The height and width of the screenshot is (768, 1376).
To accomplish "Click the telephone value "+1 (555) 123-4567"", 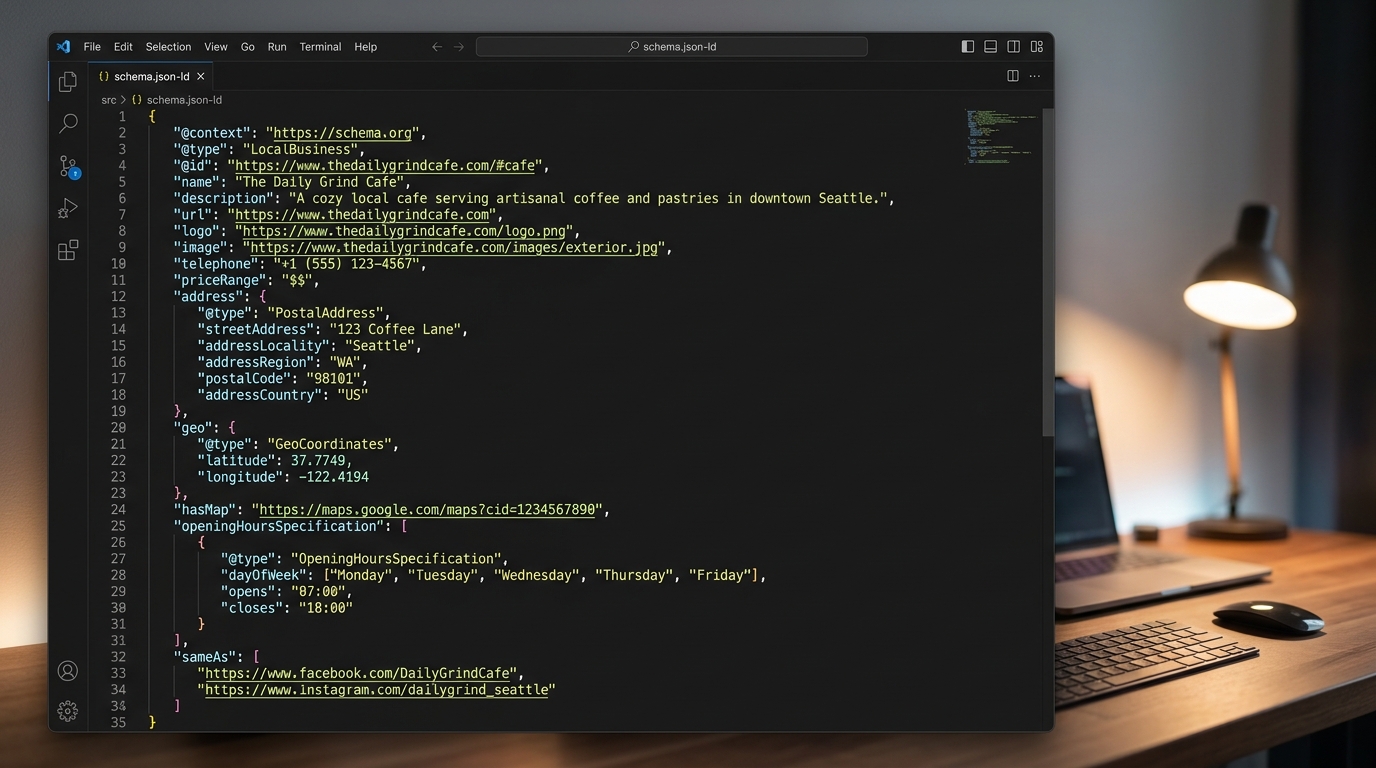I will [x=346, y=264].
